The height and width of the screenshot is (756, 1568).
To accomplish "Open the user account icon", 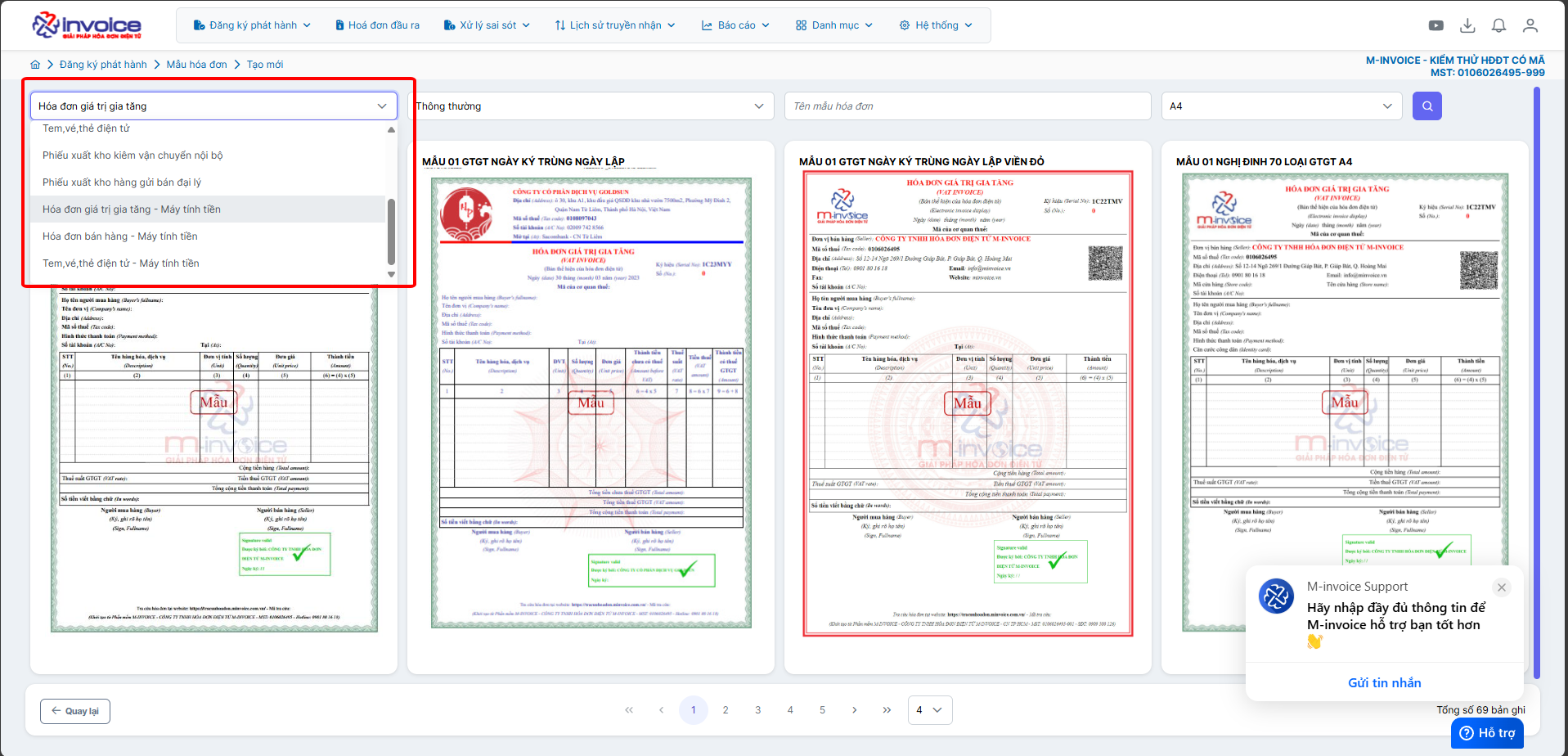I will click(x=1530, y=25).
